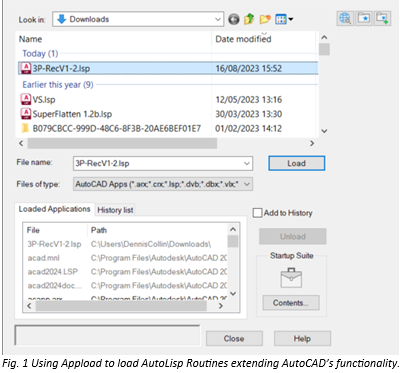Click the Startup Suite briefcase icon
Screen dimensions: 400x373
pos(291,278)
